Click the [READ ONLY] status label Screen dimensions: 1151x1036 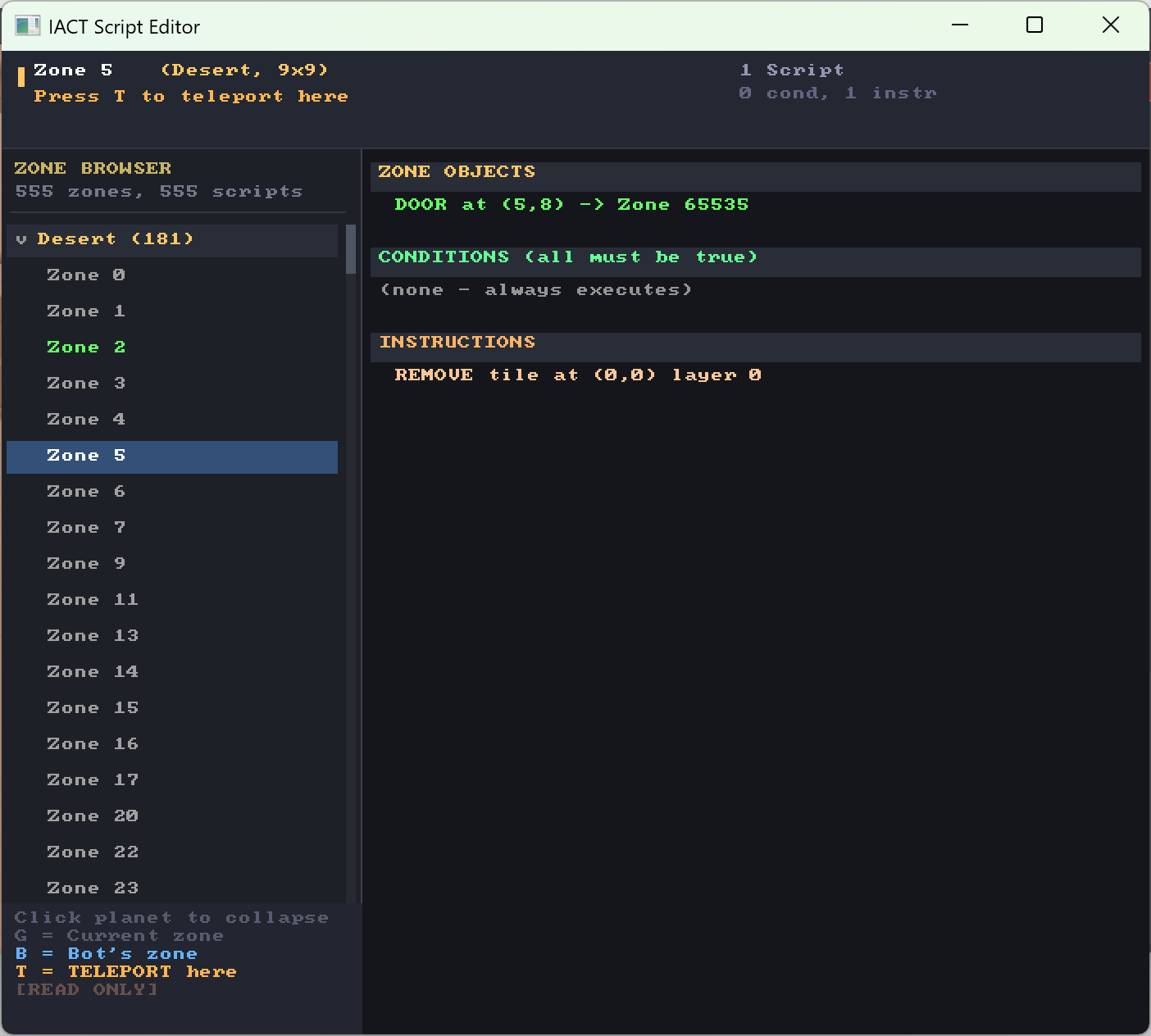(x=86, y=989)
